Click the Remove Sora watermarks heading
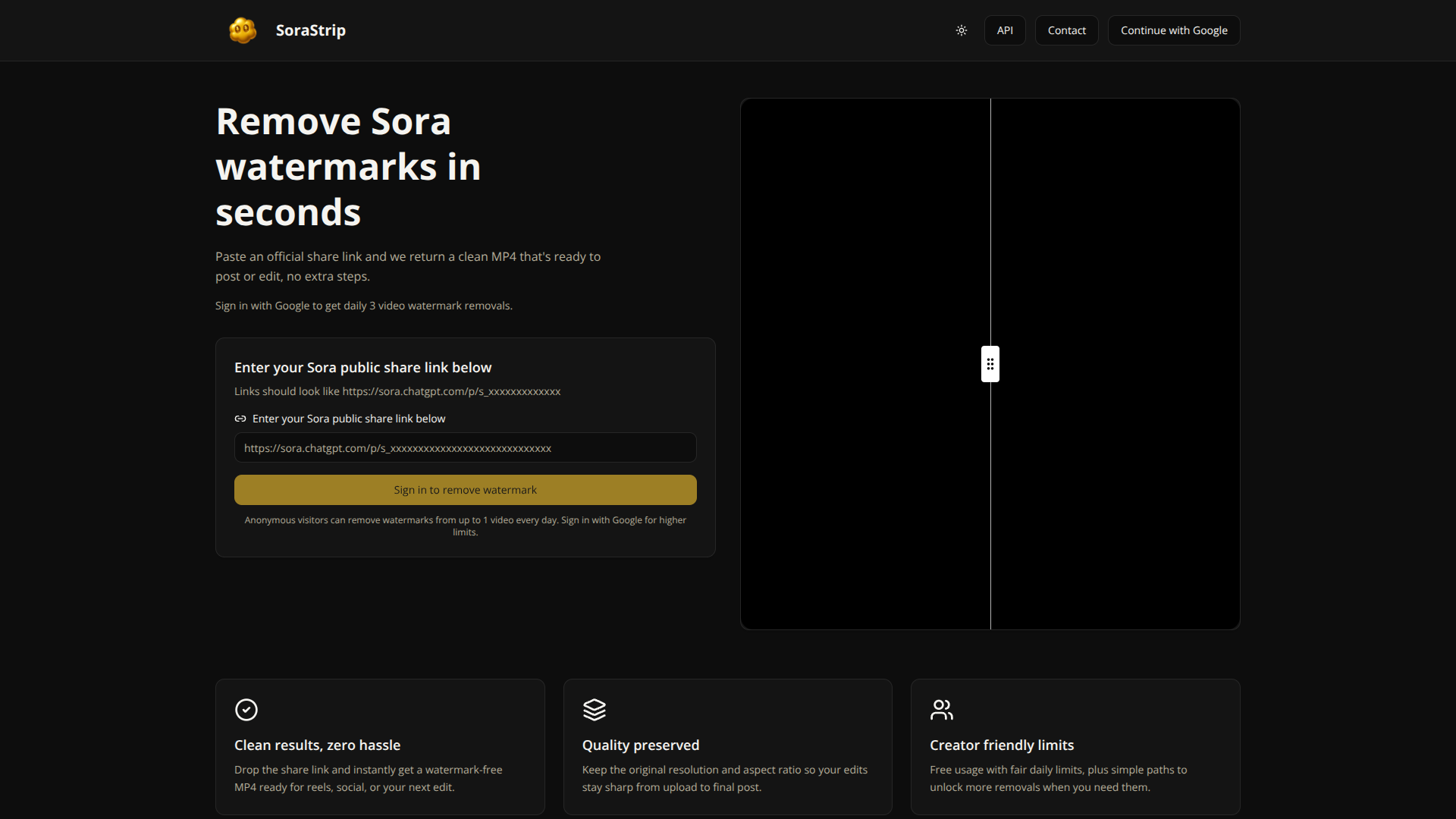Screen dimensions: 1456x819 [348, 166]
